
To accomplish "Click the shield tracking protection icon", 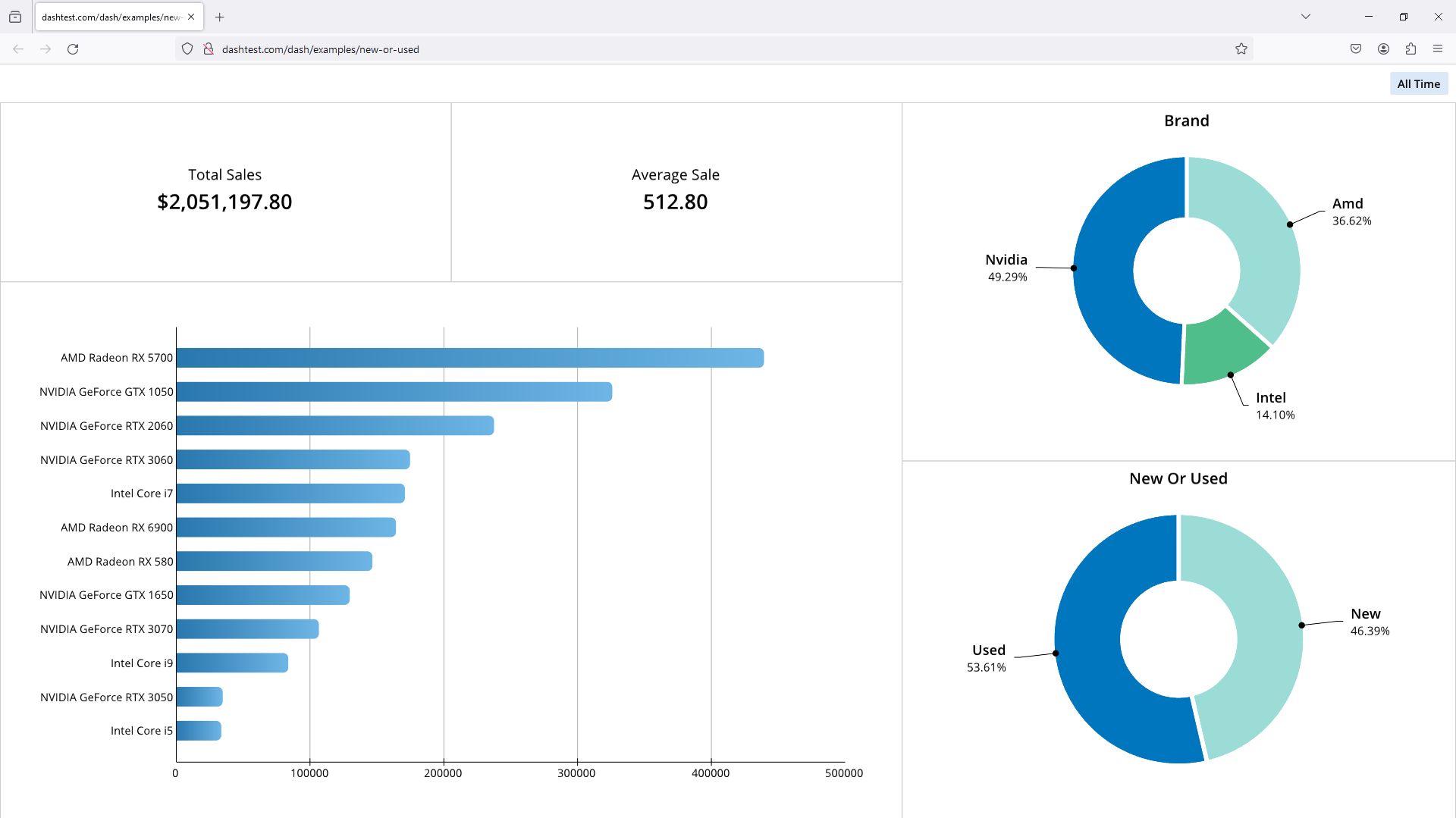I will (187, 49).
